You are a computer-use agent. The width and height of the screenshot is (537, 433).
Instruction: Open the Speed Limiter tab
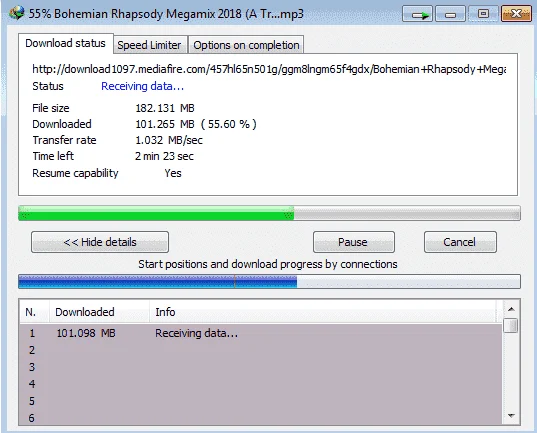(150, 45)
